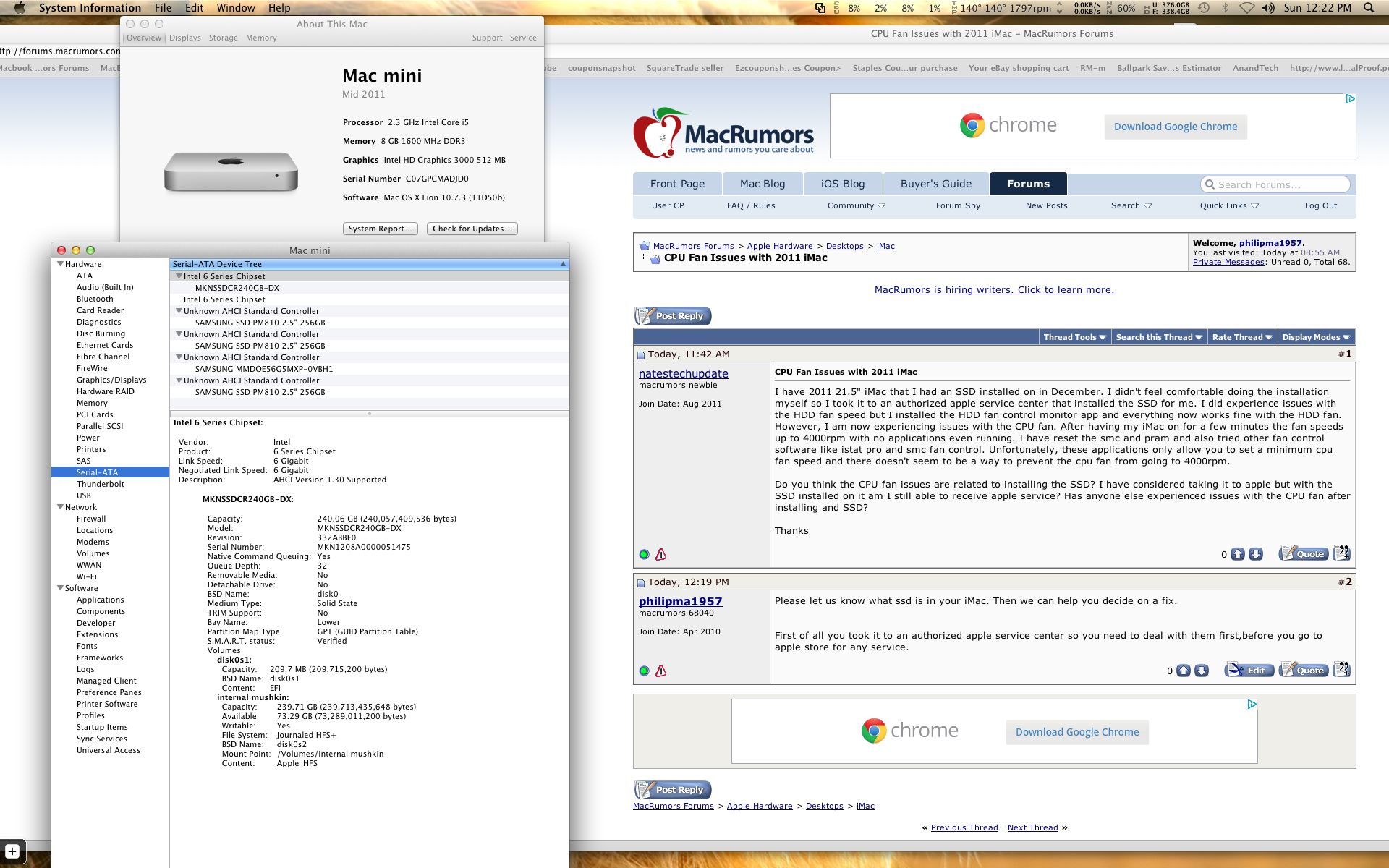This screenshot has height=868, width=1389.
Task: Click report post icon on natestechupdate post
Action: click(x=660, y=555)
